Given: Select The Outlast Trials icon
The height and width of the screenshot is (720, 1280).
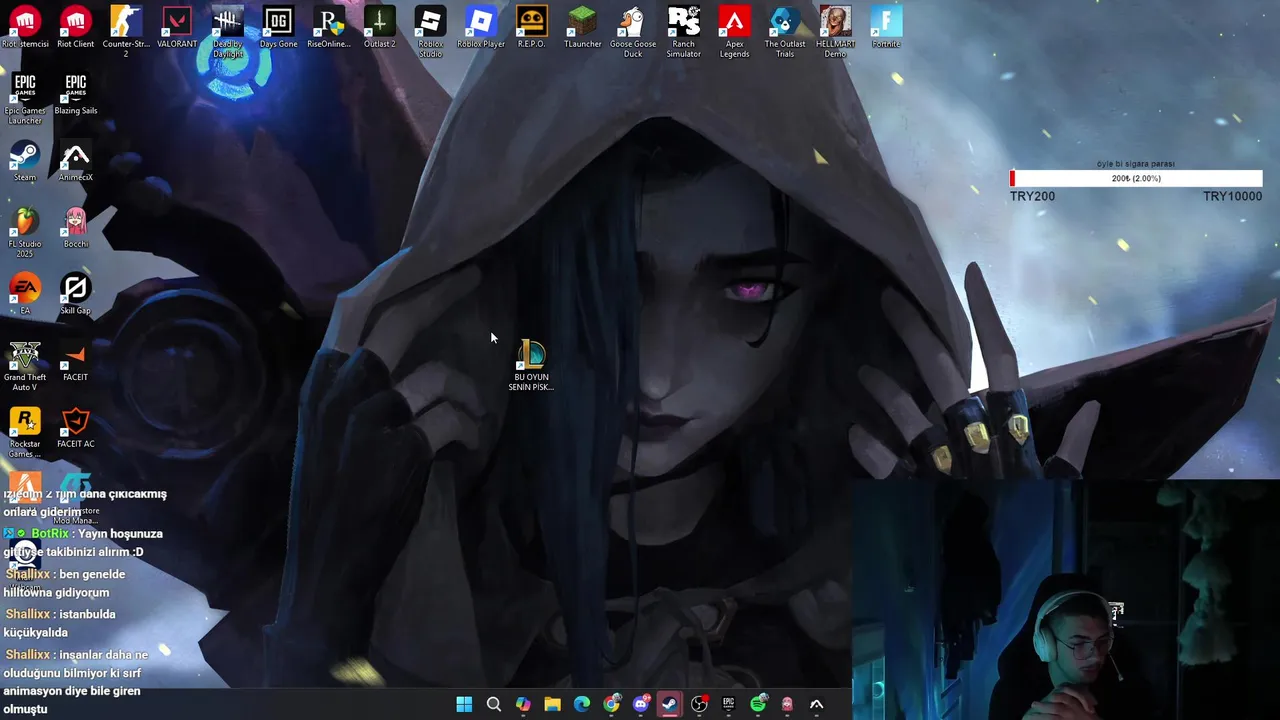Looking at the screenshot, I should tap(785, 32).
